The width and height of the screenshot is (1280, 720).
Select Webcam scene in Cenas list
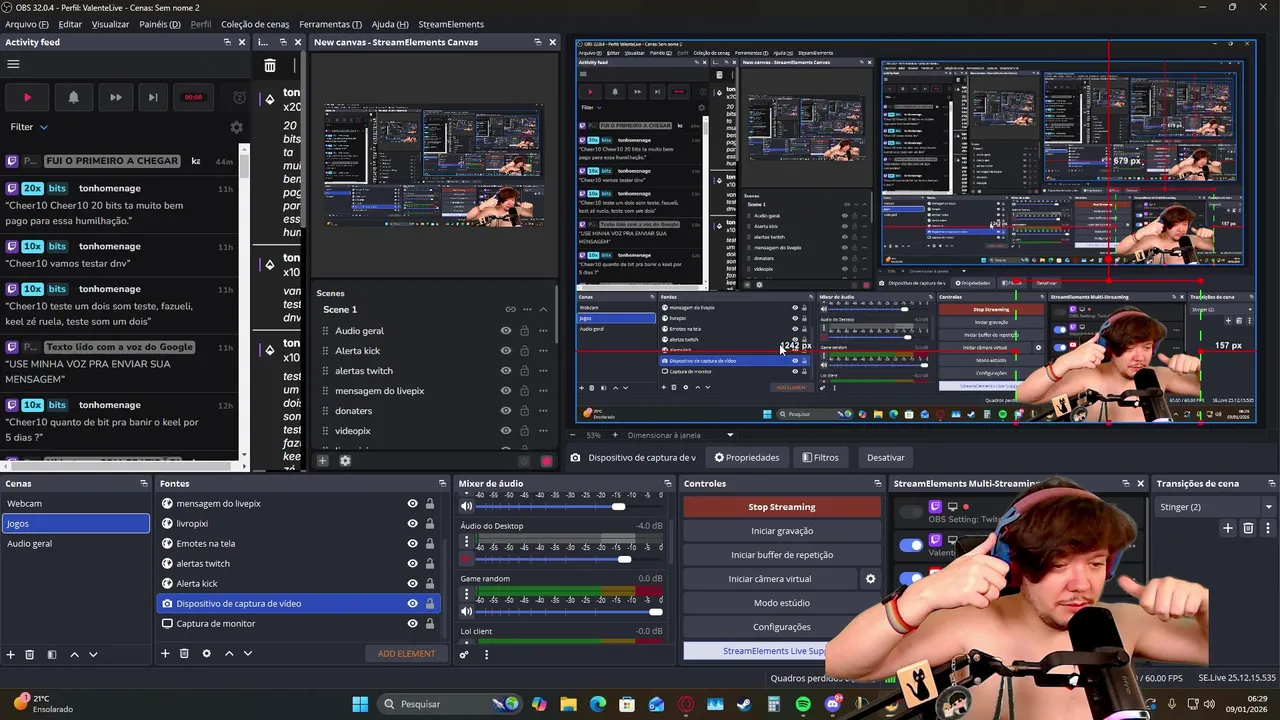(75, 504)
